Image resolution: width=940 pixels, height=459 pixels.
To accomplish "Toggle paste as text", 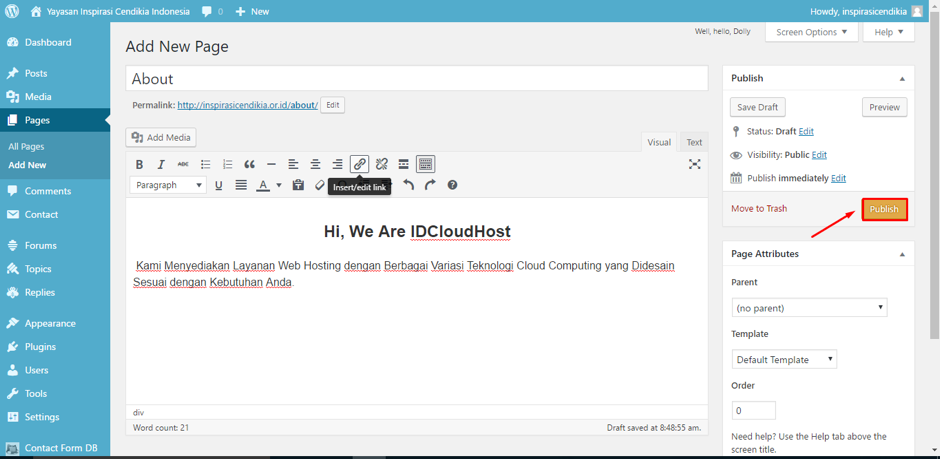I will coord(298,185).
